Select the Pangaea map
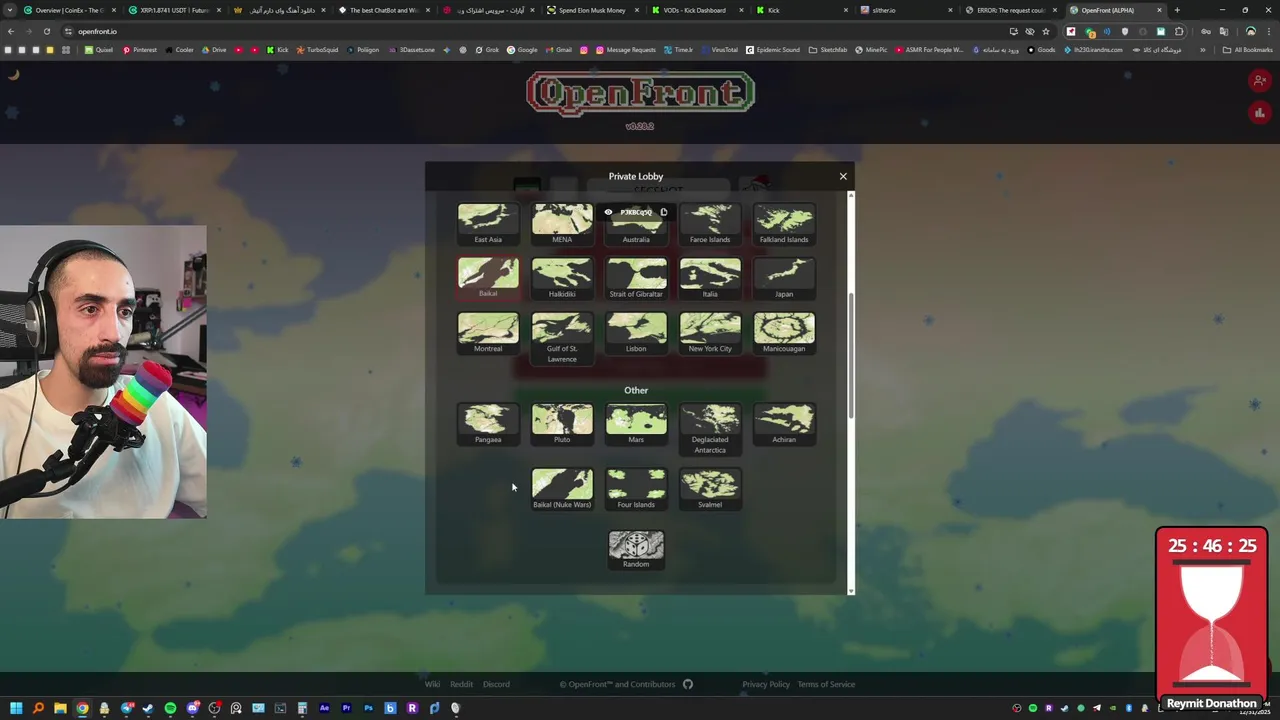The image size is (1280, 720). tap(488, 424)
